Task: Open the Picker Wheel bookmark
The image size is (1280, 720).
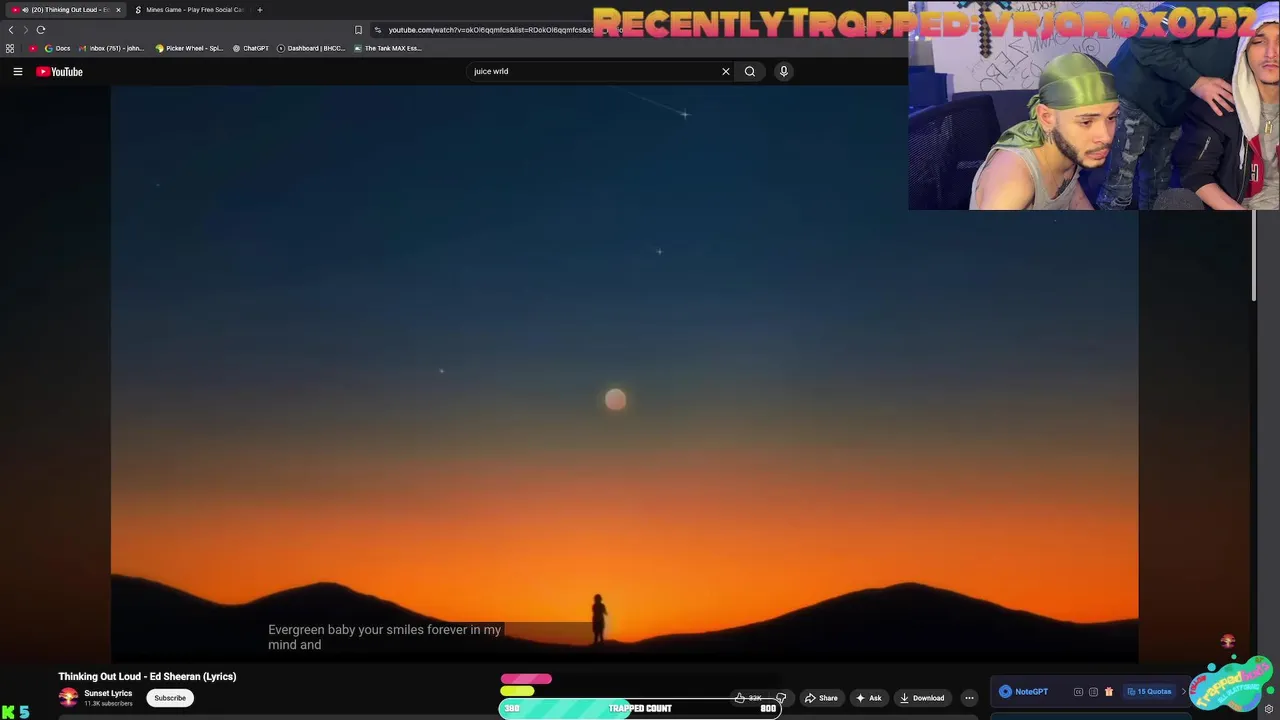Action: pyautogui.click(x=189, y=48)
